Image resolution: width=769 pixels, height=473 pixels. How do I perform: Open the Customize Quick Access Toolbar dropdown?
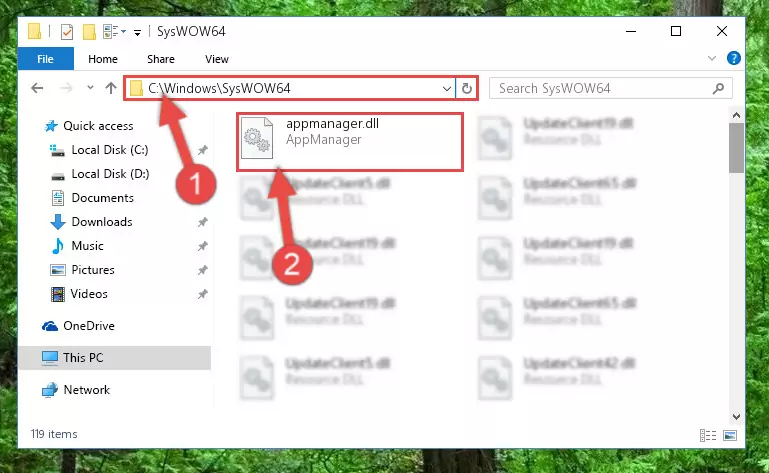coord(137,33)
